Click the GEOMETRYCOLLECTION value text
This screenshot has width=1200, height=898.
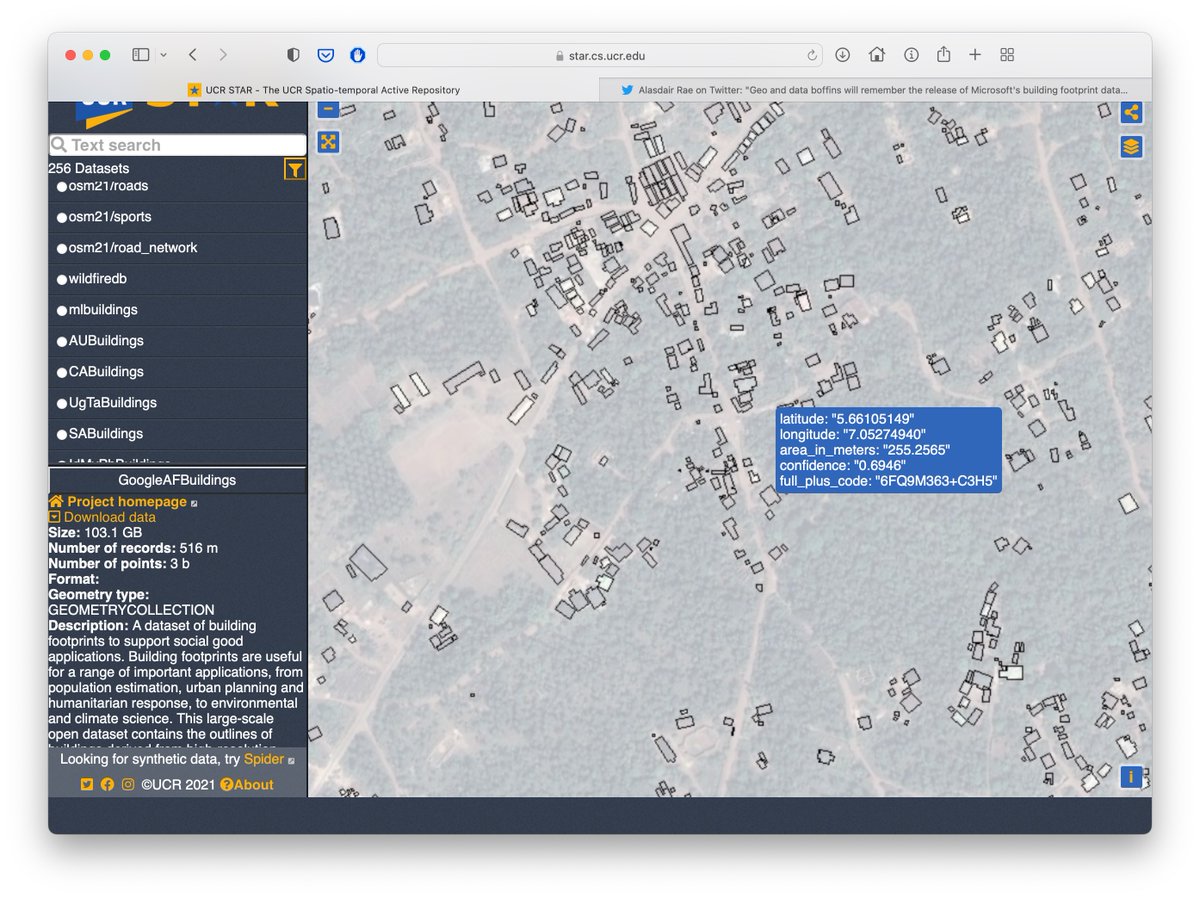pos(131,610)
